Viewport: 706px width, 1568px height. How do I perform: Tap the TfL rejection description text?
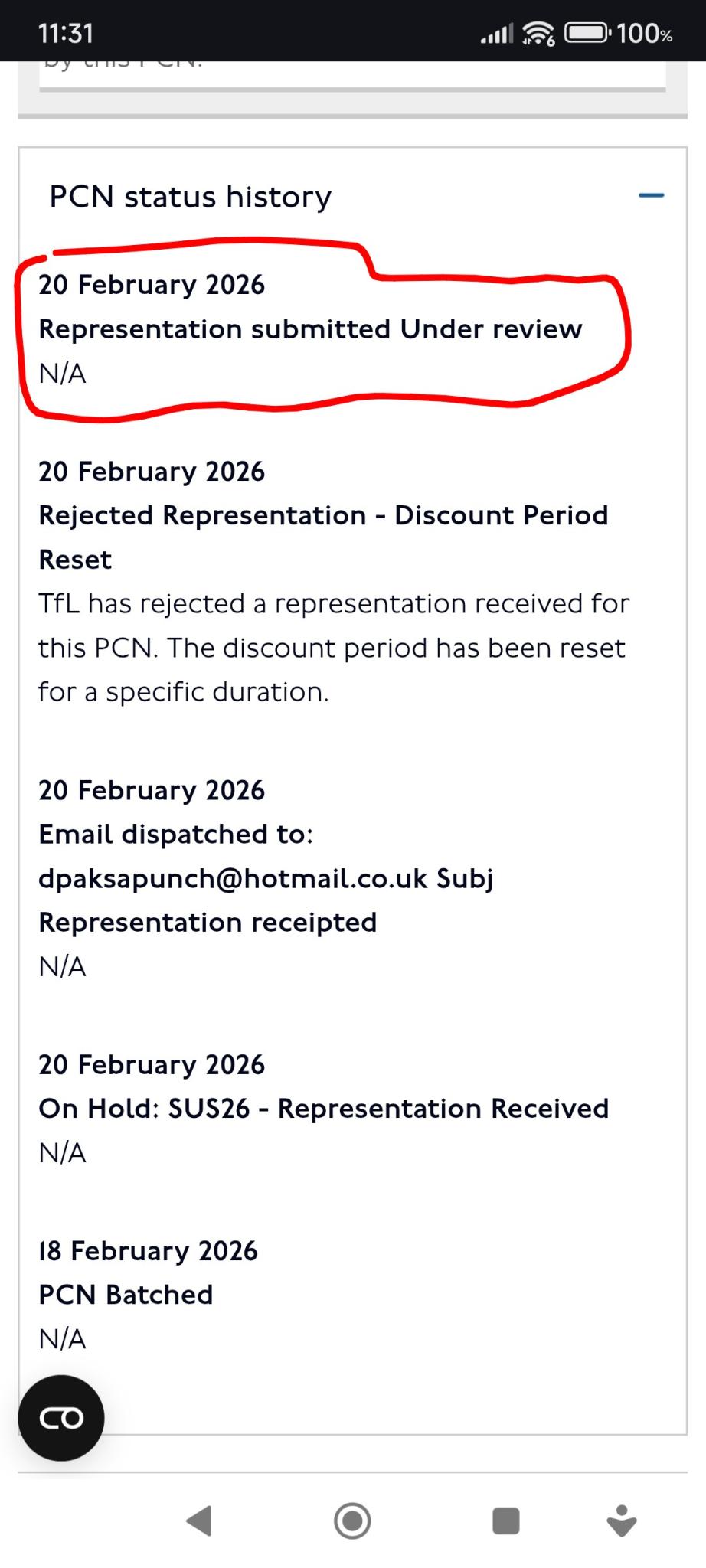tap(333, 648)
